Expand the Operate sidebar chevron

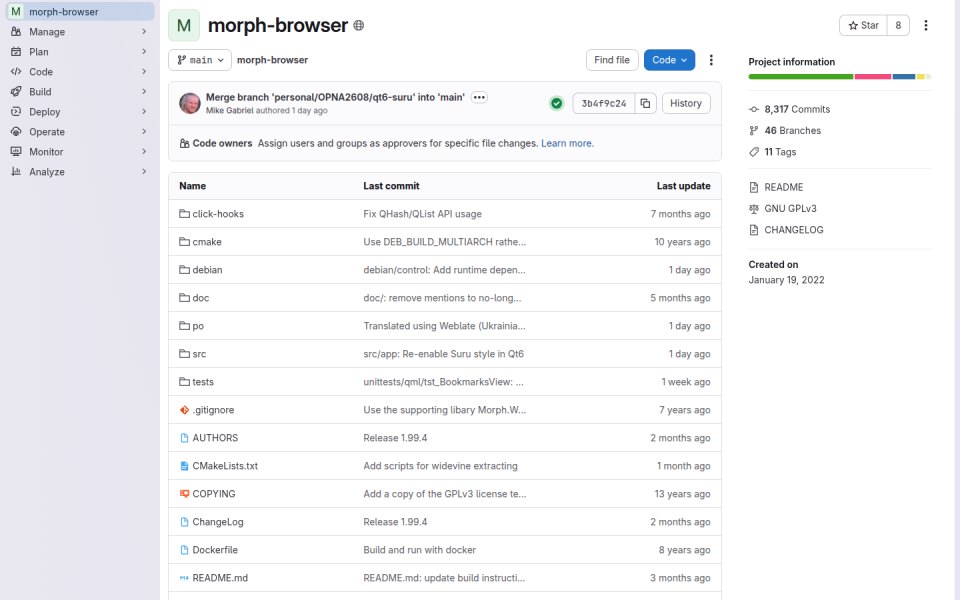tap(144, 132)
